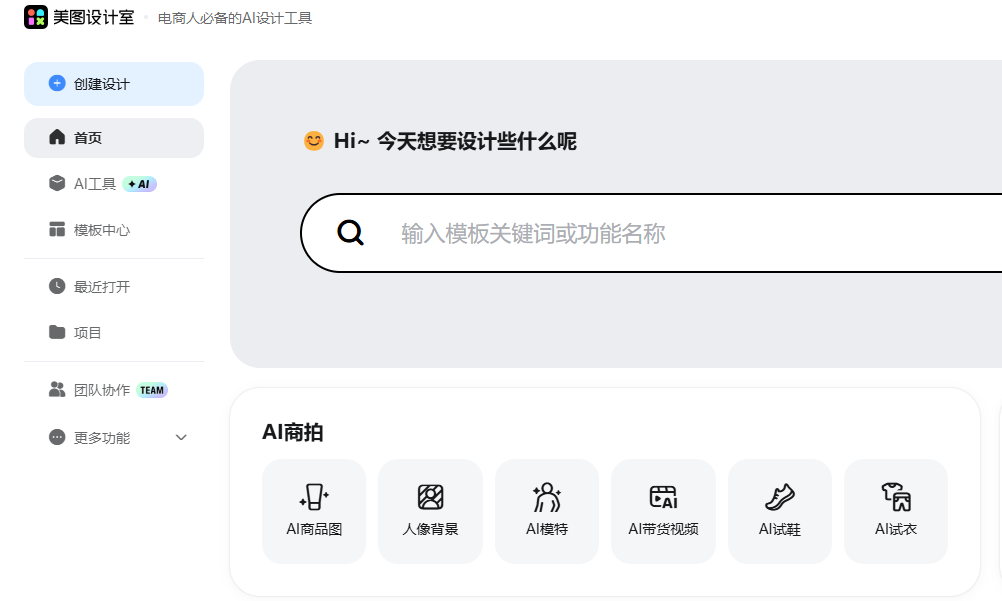Launch the AI模特 tool
Viewport: 1002px width, 601px height.
(x=547, y=511)
